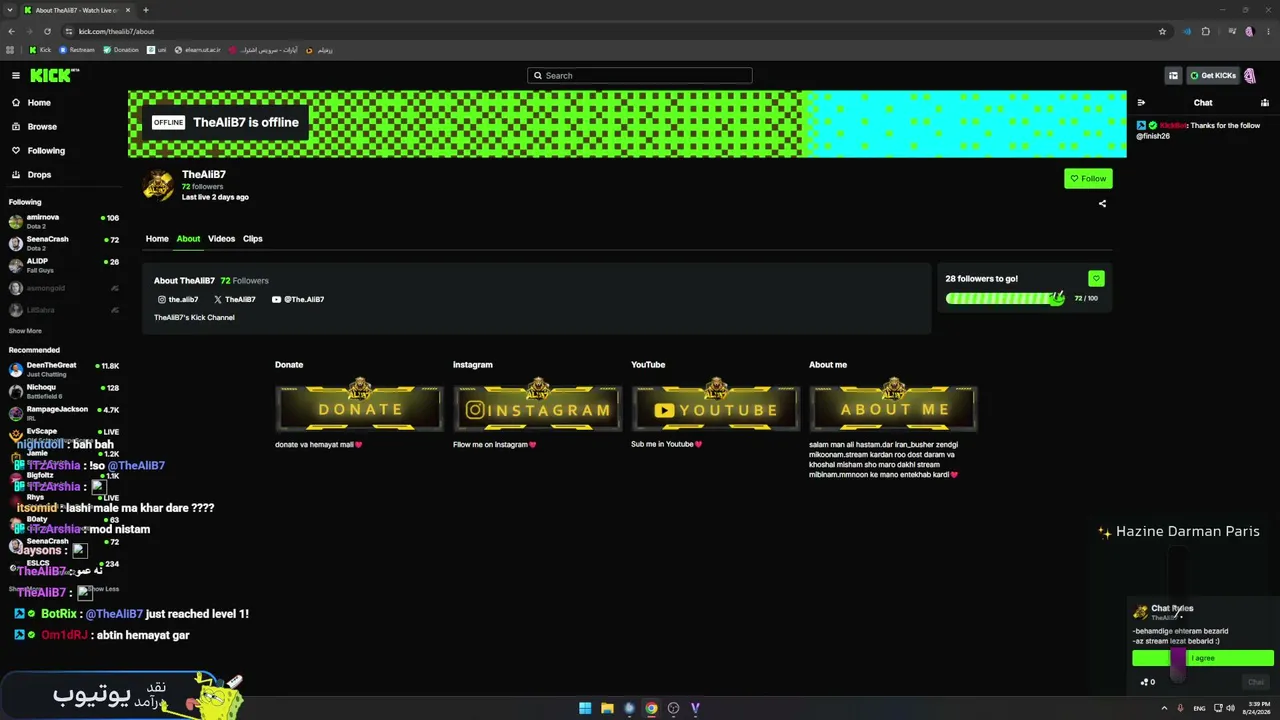Image resolution: width=1280 pixels, height=720 pixels.
Task: Open the Windows Start menu
Action: pos(585,708)
